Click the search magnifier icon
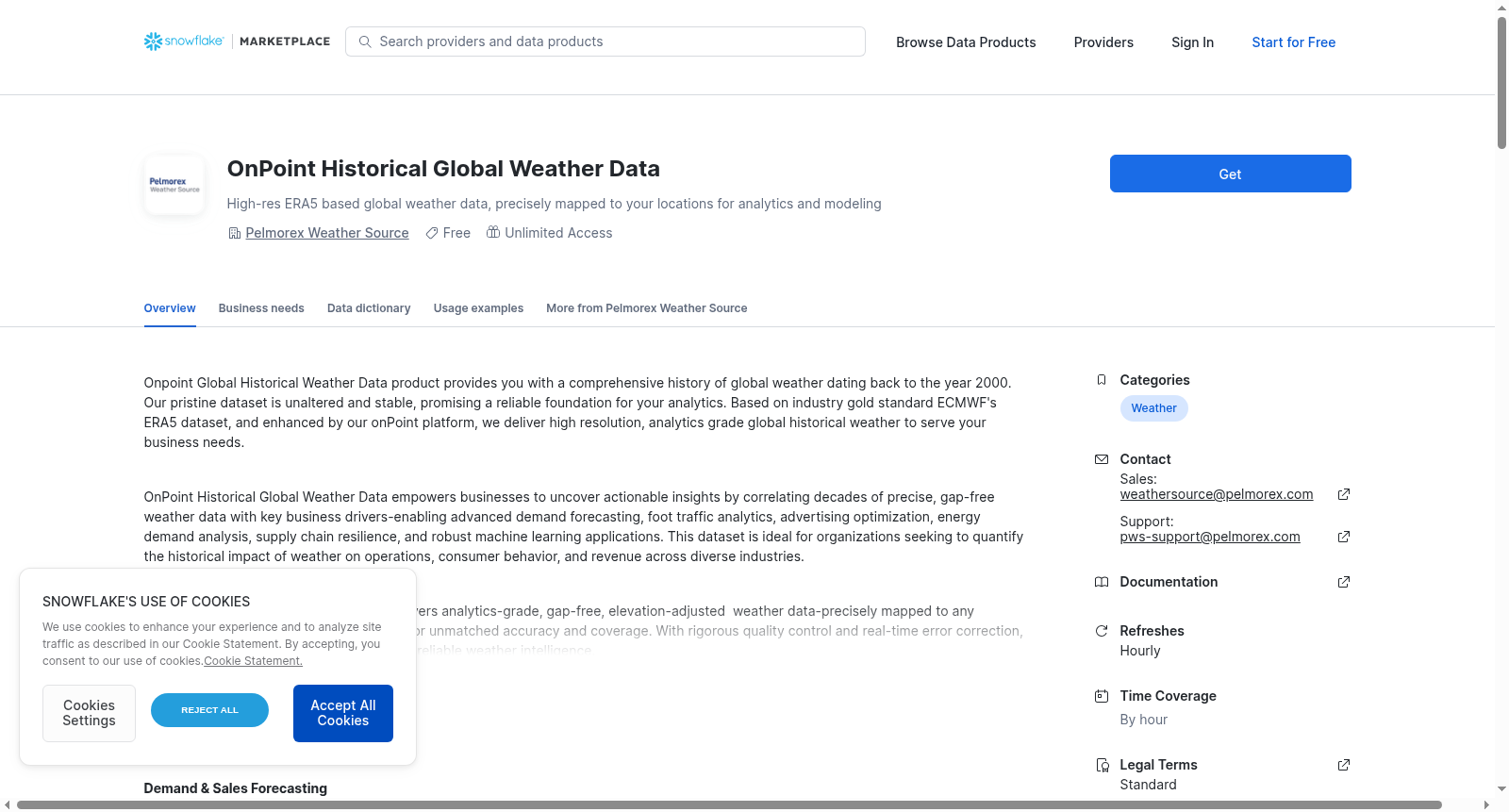1509x812 pixels. click(x=365, y=41)
